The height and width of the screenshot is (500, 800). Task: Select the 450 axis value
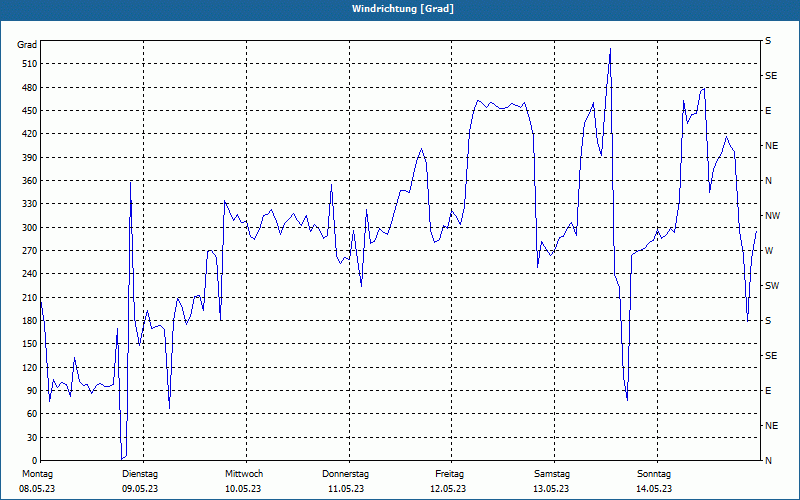click(30, 111)
